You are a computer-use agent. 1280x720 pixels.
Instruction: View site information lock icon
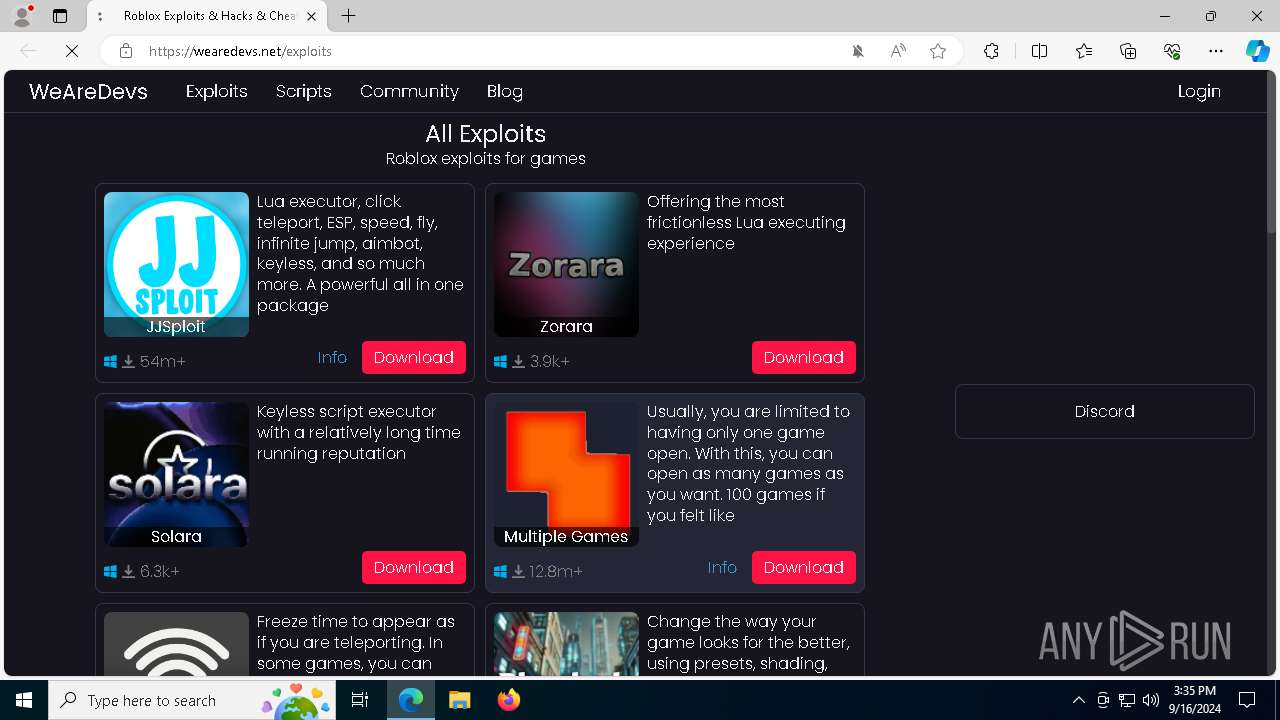pos(125,51)
